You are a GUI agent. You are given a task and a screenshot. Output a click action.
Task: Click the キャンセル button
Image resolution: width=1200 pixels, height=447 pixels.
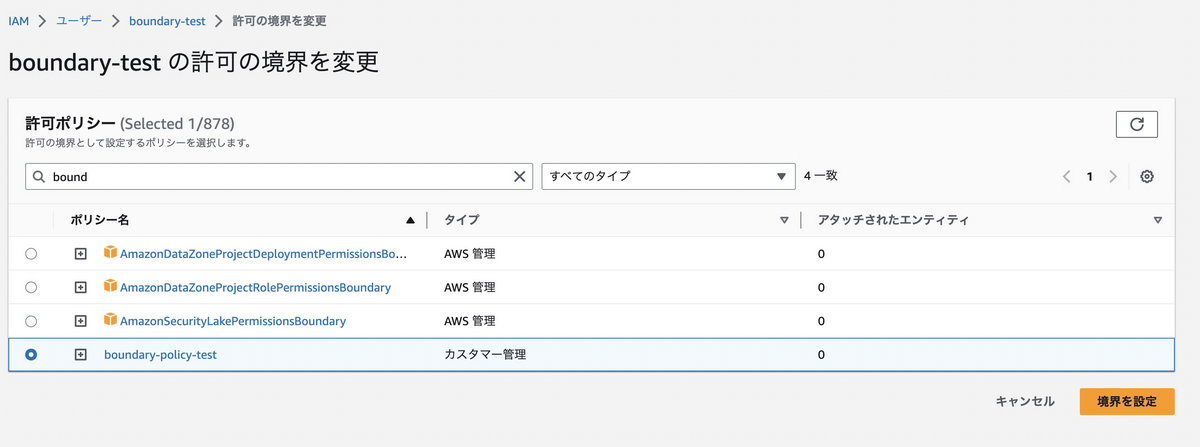pos(1025,401)
